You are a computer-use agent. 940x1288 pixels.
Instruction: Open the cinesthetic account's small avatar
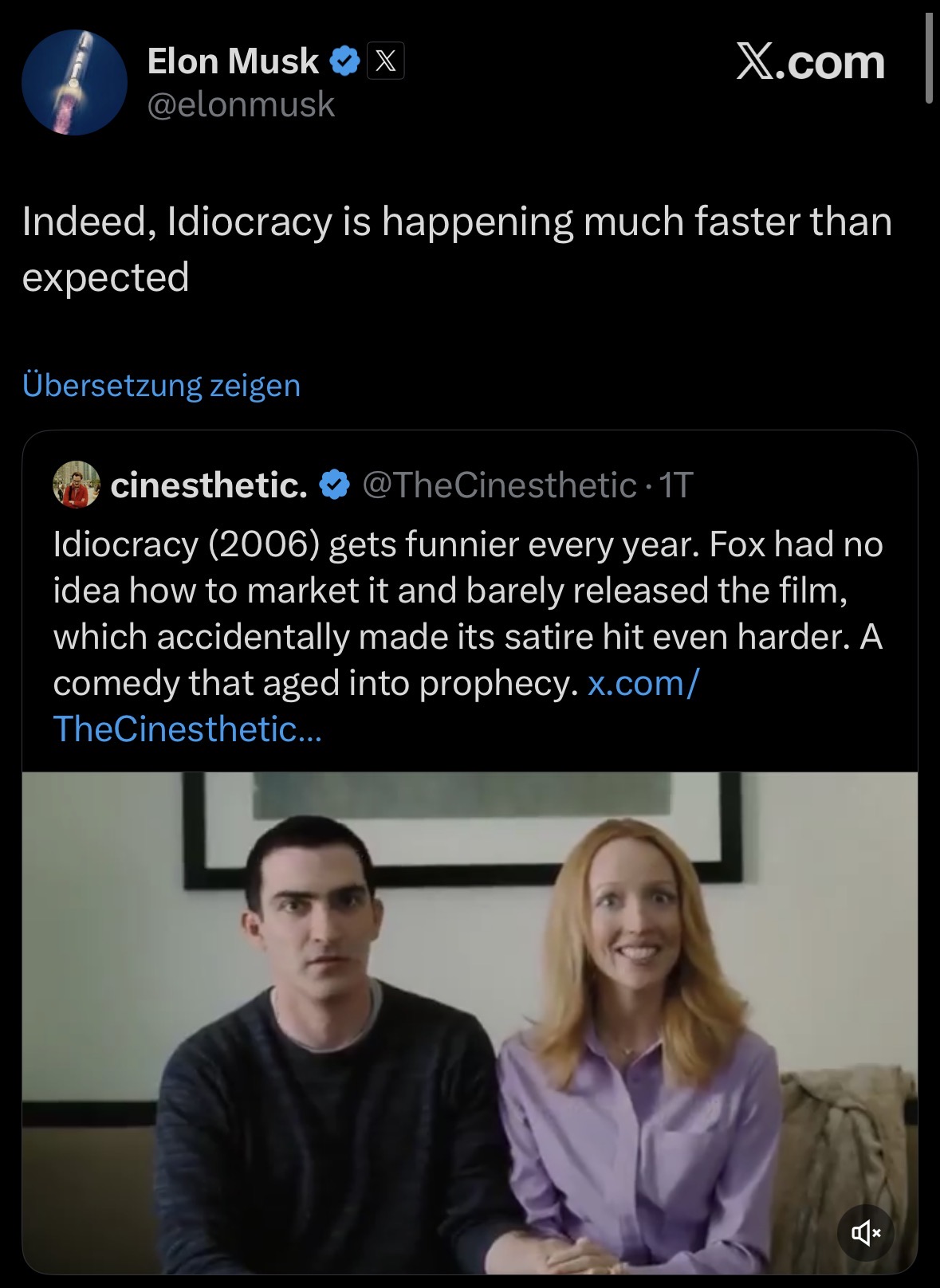point(77,485)
